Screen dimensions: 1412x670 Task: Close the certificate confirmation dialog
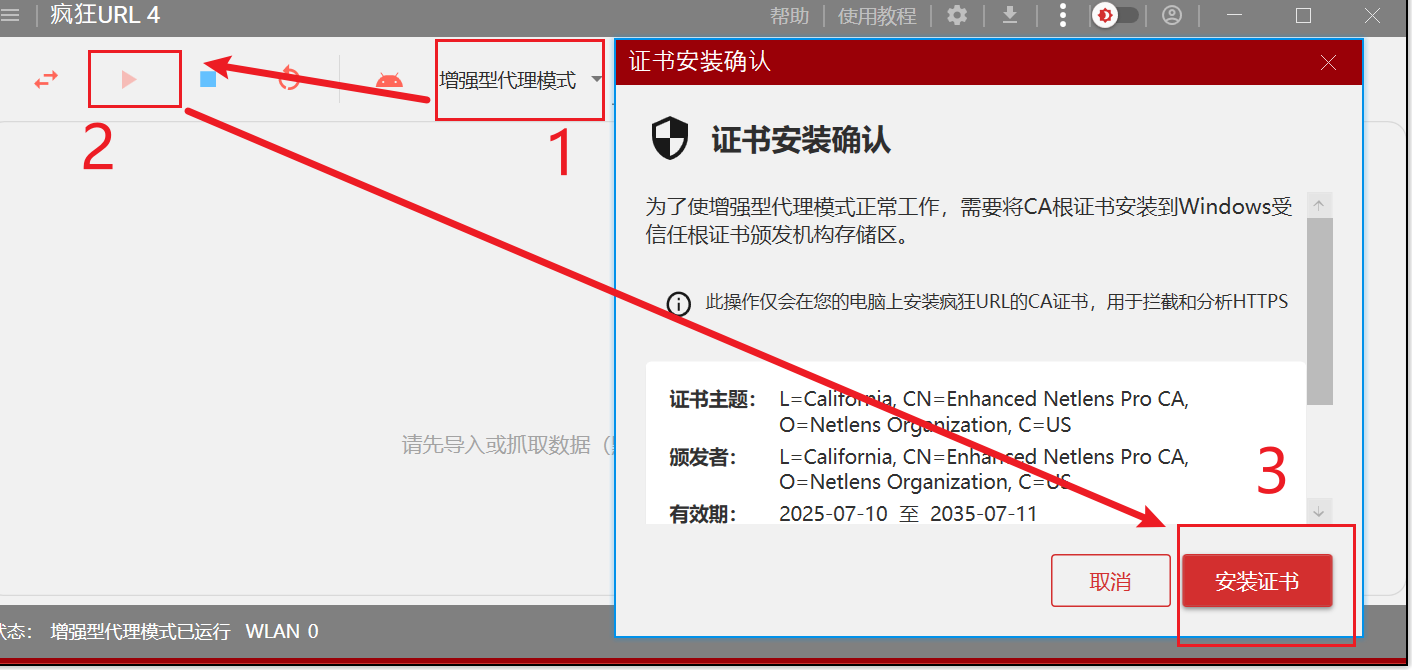1328,62
